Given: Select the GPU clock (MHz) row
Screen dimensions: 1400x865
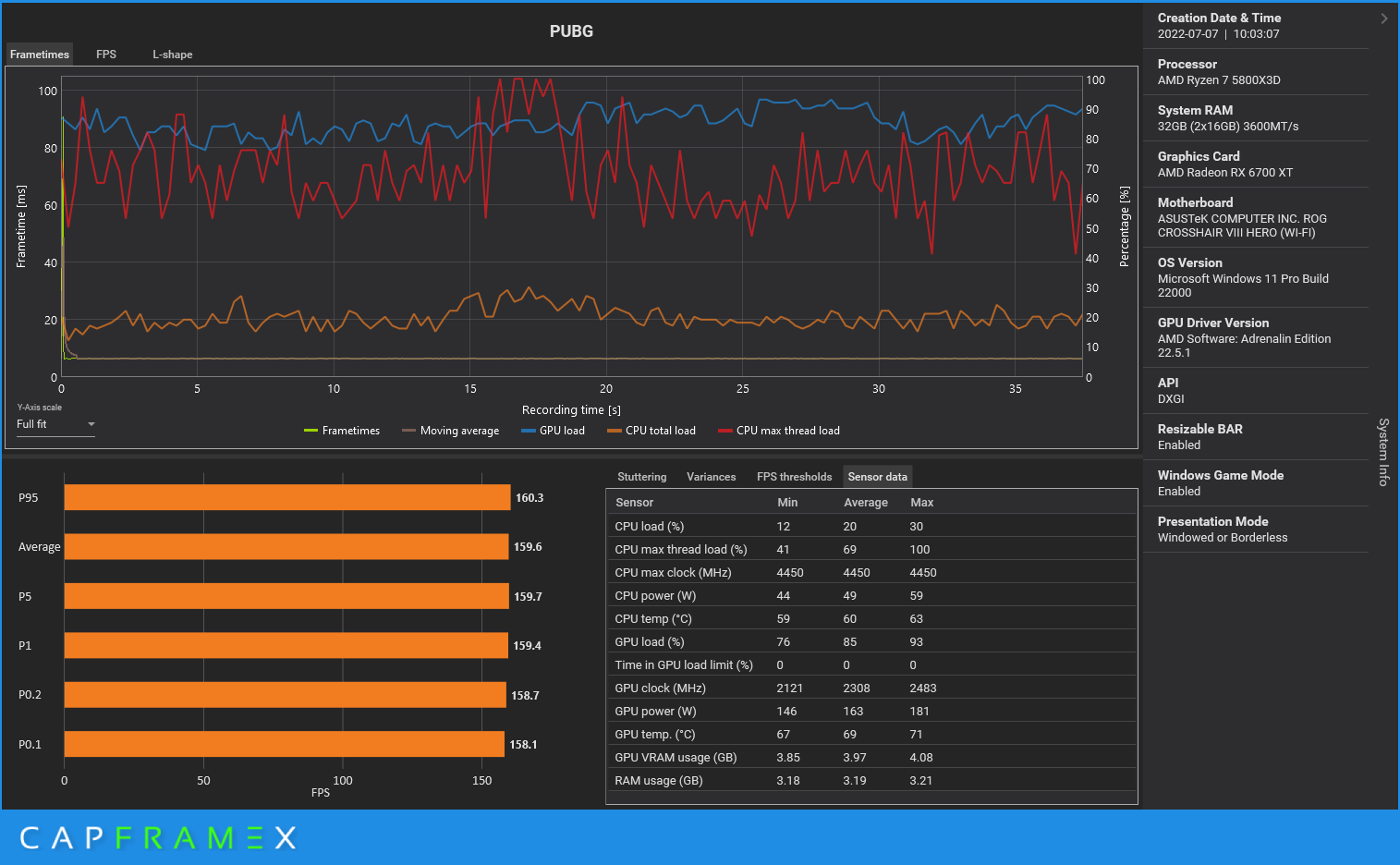Looking at the screenshot, I should [871, 688].
